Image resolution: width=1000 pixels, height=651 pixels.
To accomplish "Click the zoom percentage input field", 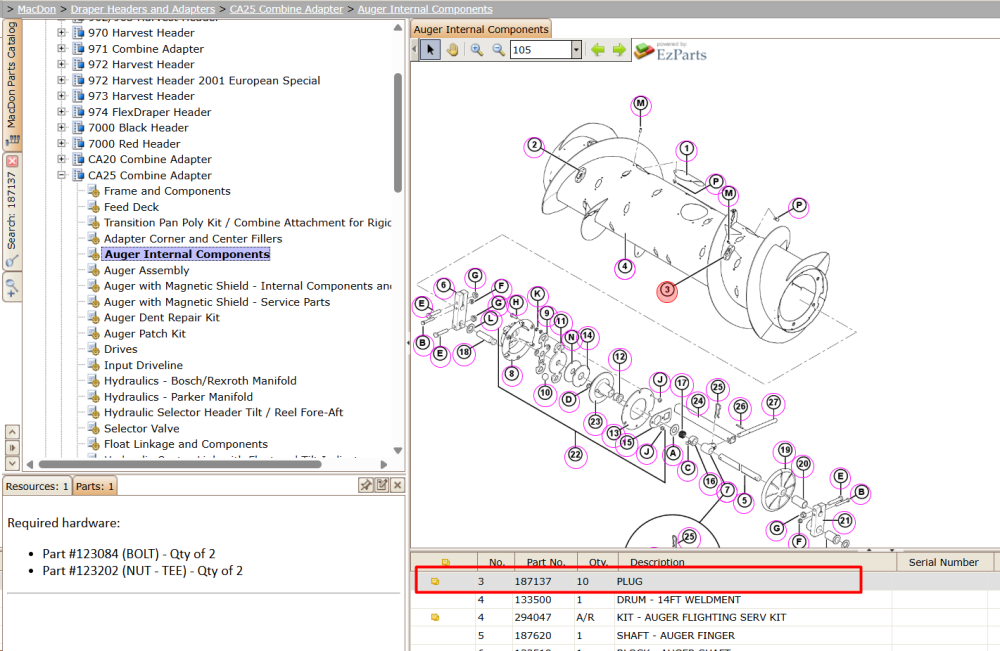I will [541, 50].
